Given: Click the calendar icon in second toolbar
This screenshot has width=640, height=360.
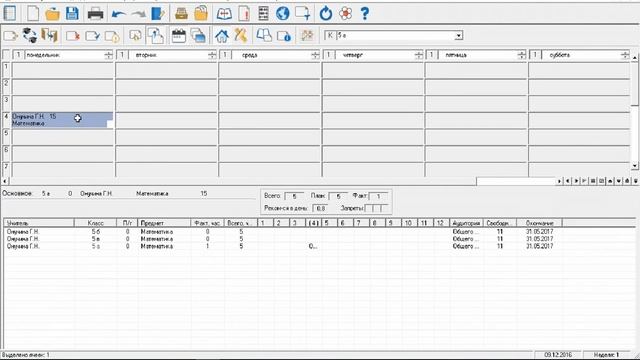Looking at the screenshot, I should pyautogui.click(x=179, y=36).
